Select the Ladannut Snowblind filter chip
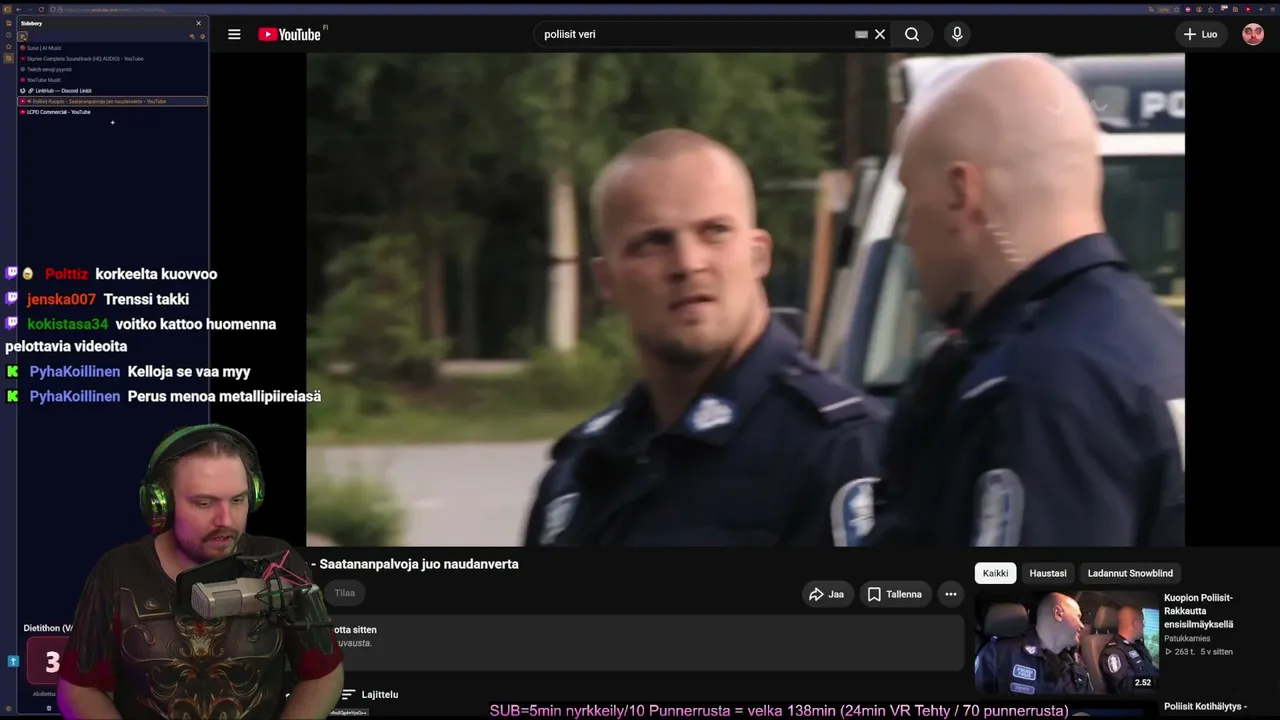Screen dimensions: 1280x720 click(1130, 573)
